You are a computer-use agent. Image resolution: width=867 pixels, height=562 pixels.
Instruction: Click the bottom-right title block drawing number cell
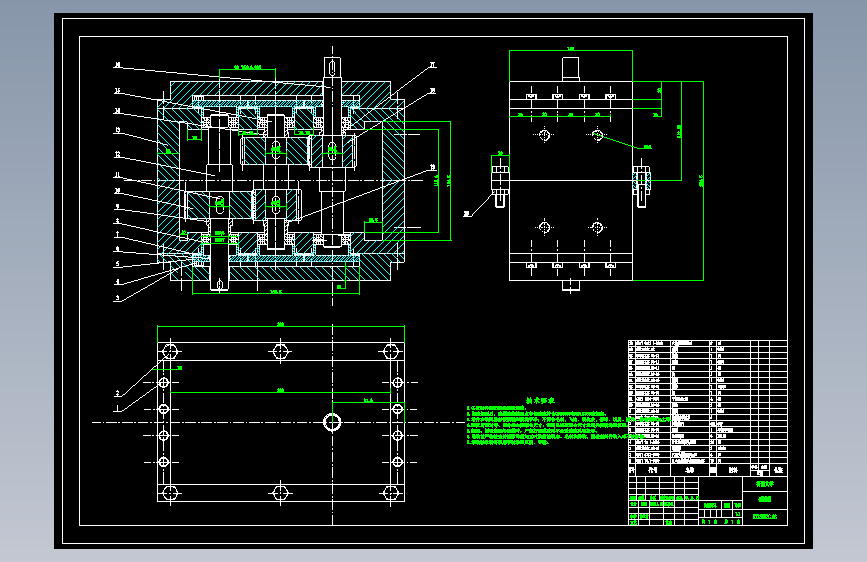pyautogui.click(x=765, y=517)
